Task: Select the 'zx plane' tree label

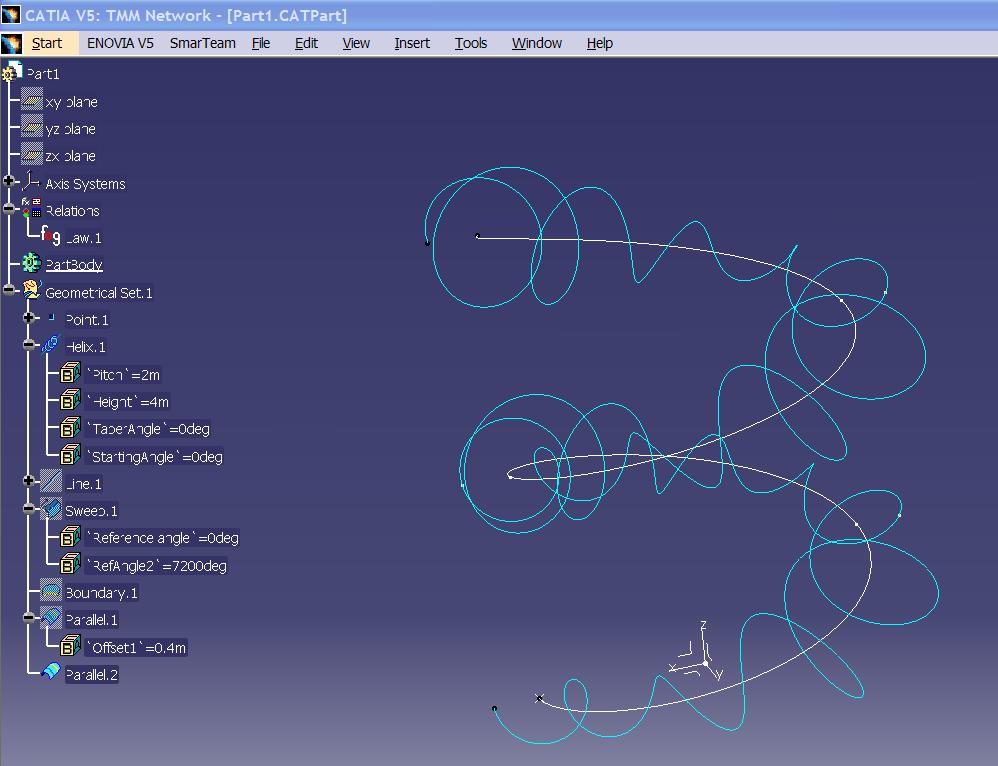Action: tap(71, 156)
